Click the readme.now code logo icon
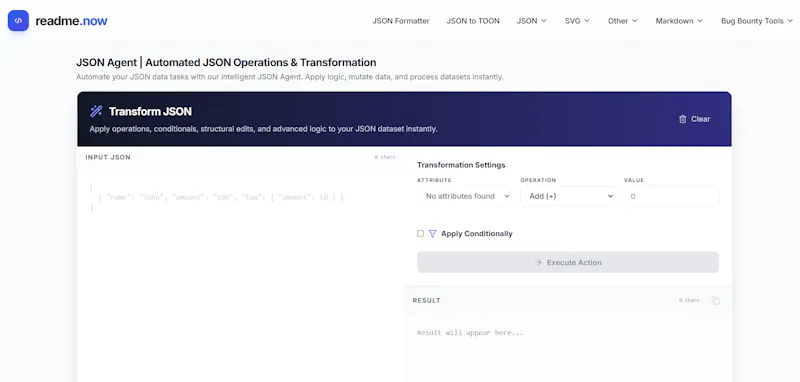The width and height of the screenshot is (800, 382). pyautogui.click(x=18, y=21)
